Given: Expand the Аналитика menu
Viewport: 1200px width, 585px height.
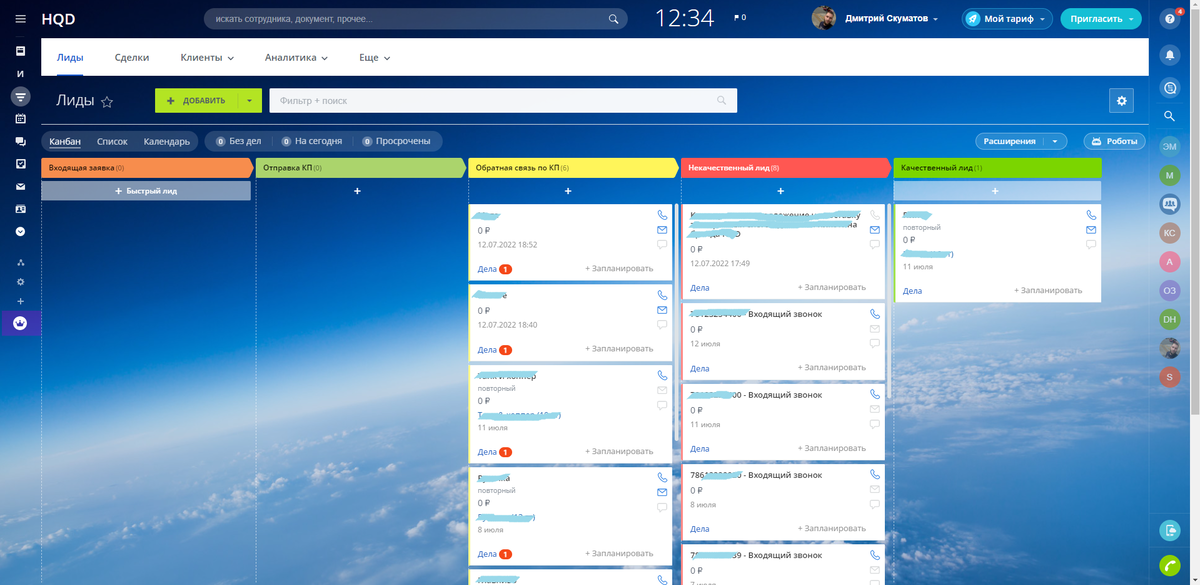Looking at the screenshot, I should (x=296, y=58).
